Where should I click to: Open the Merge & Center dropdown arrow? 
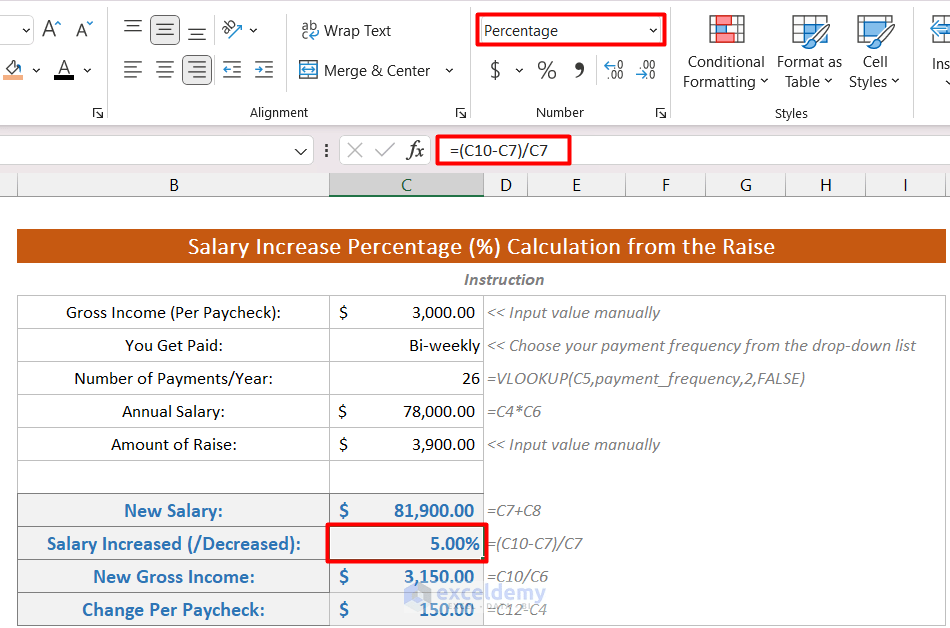point(450,70)
